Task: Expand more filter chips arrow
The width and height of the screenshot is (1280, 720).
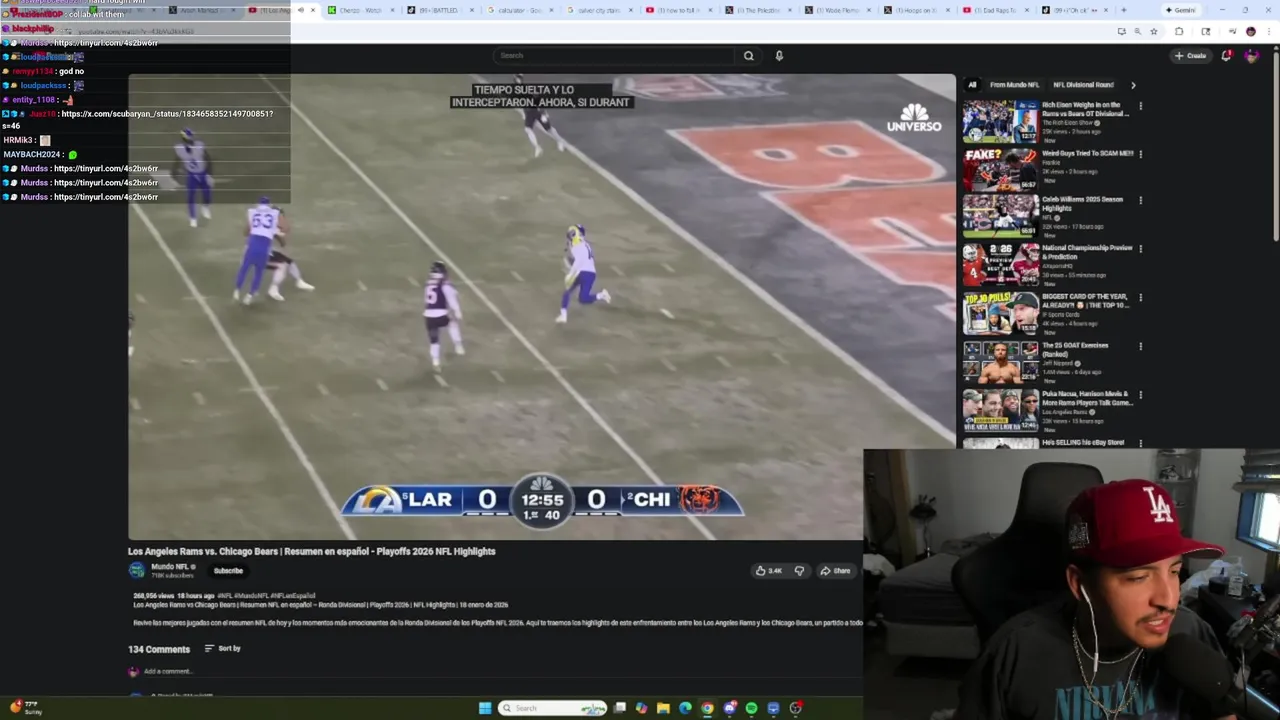Action: (1133, 85)
